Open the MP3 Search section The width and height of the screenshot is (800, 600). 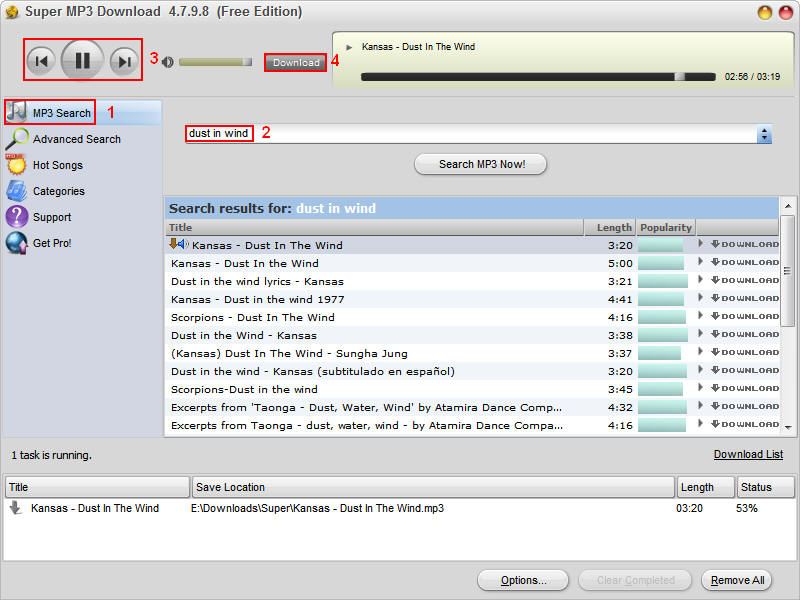82,113
